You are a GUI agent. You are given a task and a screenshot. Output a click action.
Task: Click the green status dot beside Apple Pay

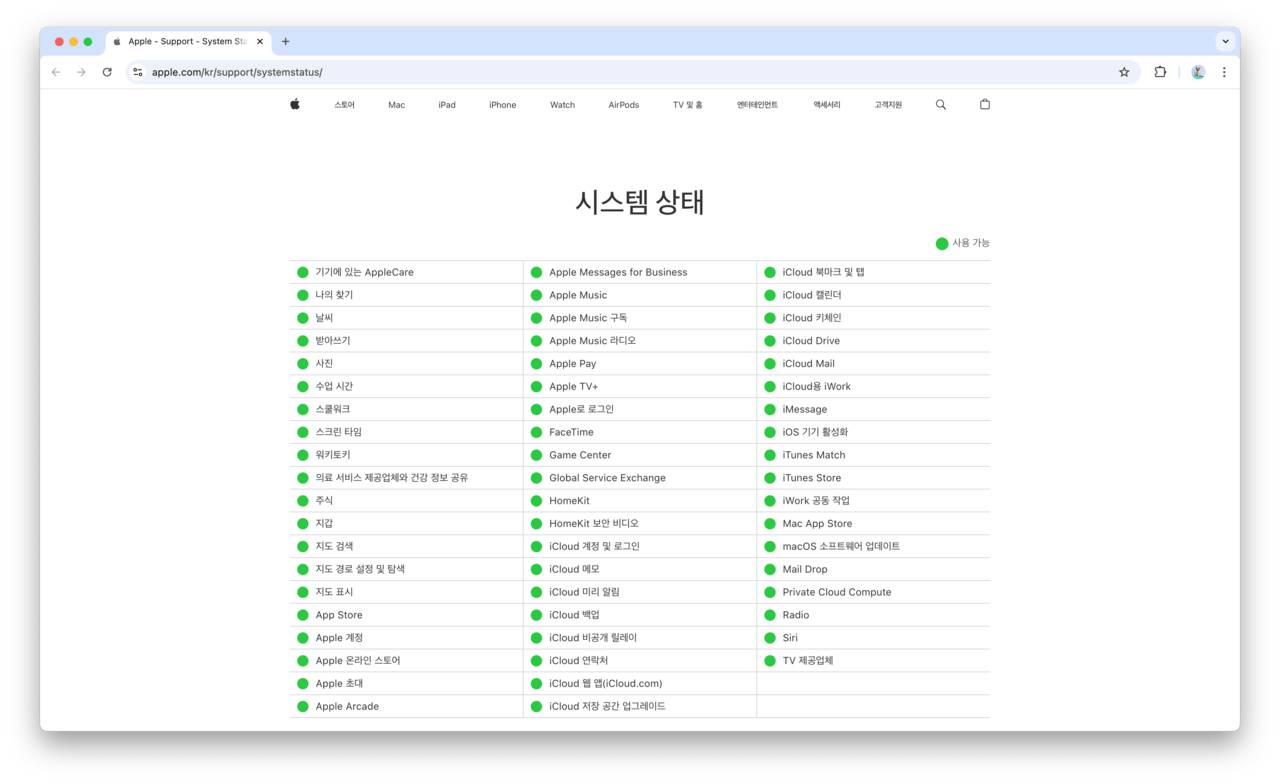click(x=536, y=364)
